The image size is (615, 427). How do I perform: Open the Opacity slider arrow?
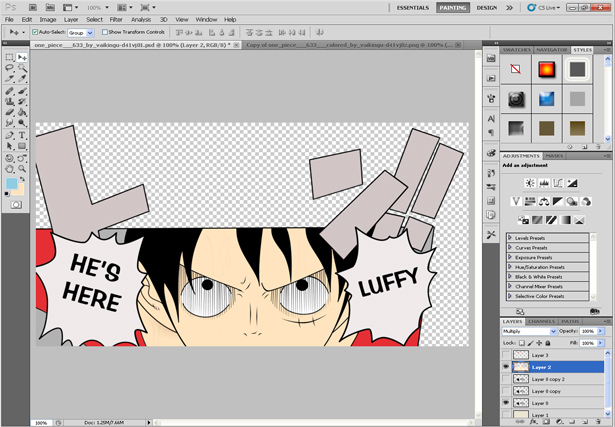pos(600,331)
